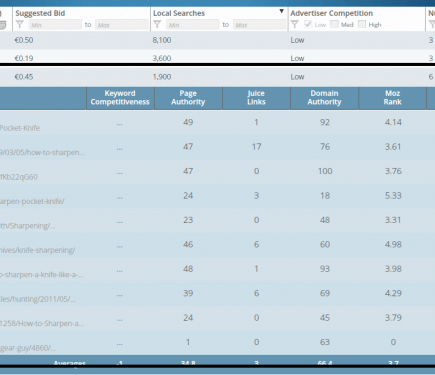This screenshot has width=435, height=375.
Task: Sort by the Moz Rank header
Action: 393,98
